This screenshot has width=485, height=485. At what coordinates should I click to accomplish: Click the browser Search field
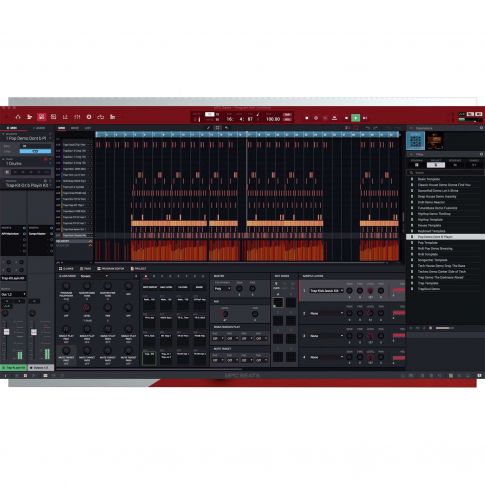point(445,173)
